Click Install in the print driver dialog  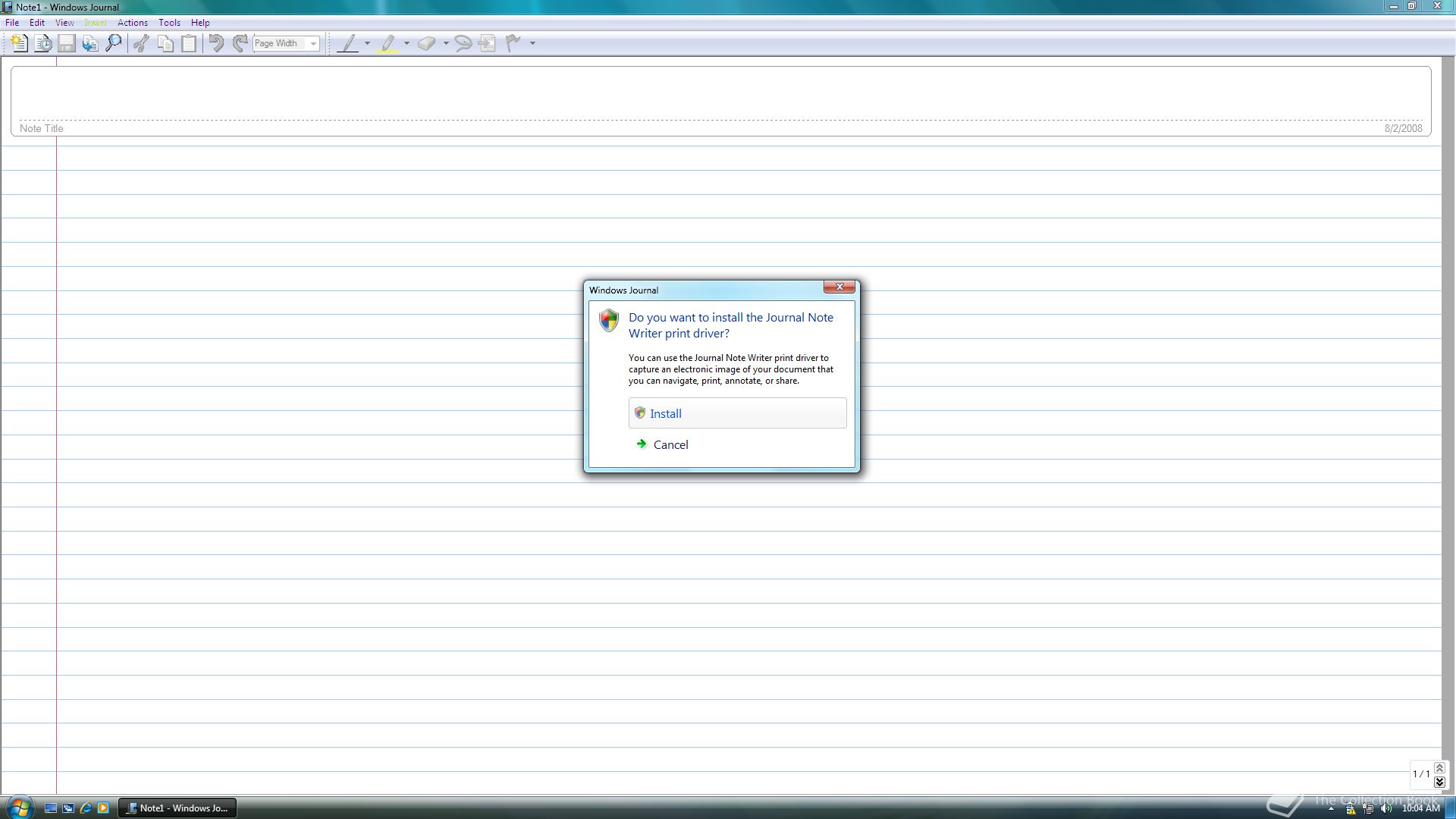(737, 413)
